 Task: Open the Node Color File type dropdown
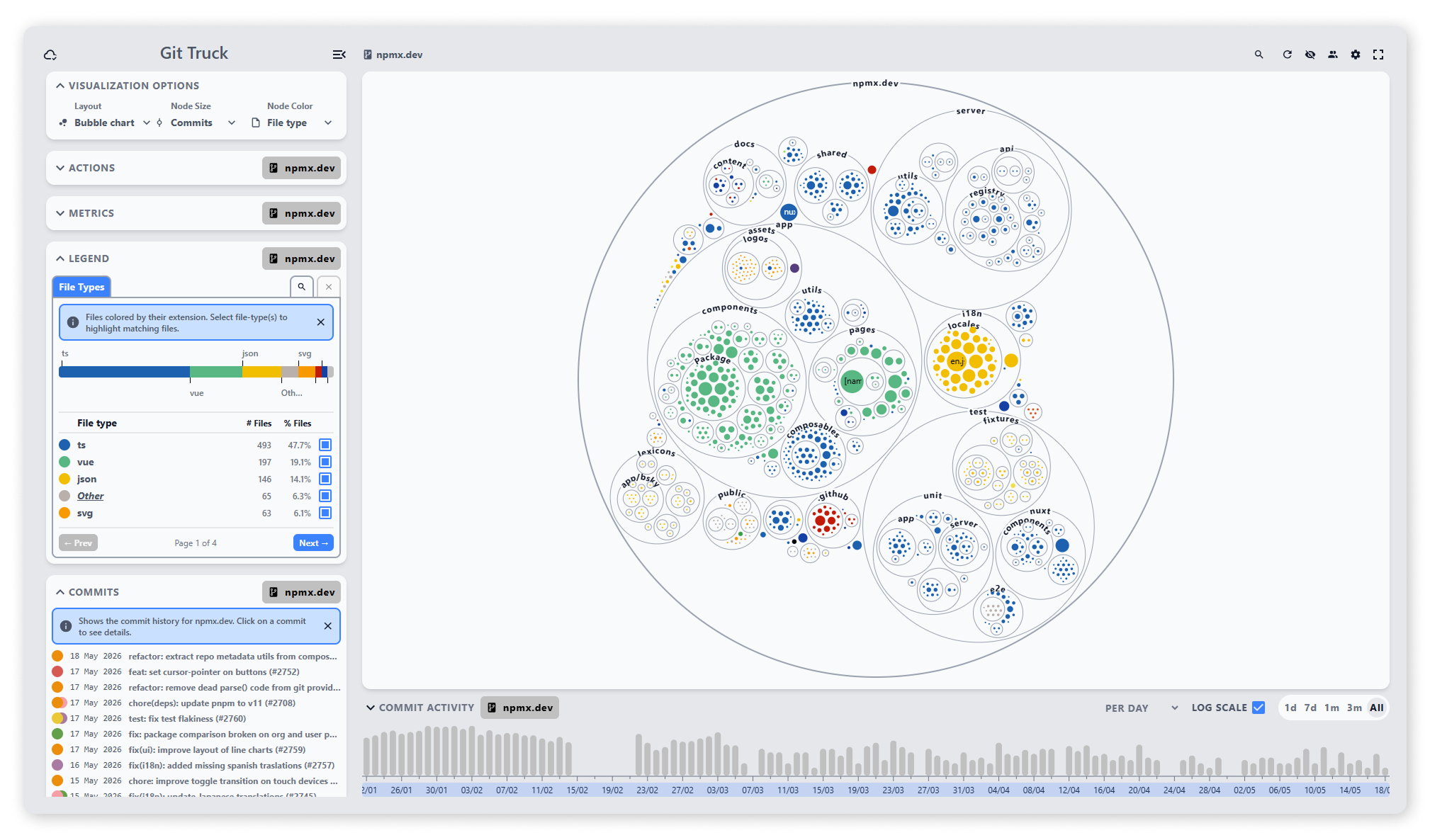(291, 123)
